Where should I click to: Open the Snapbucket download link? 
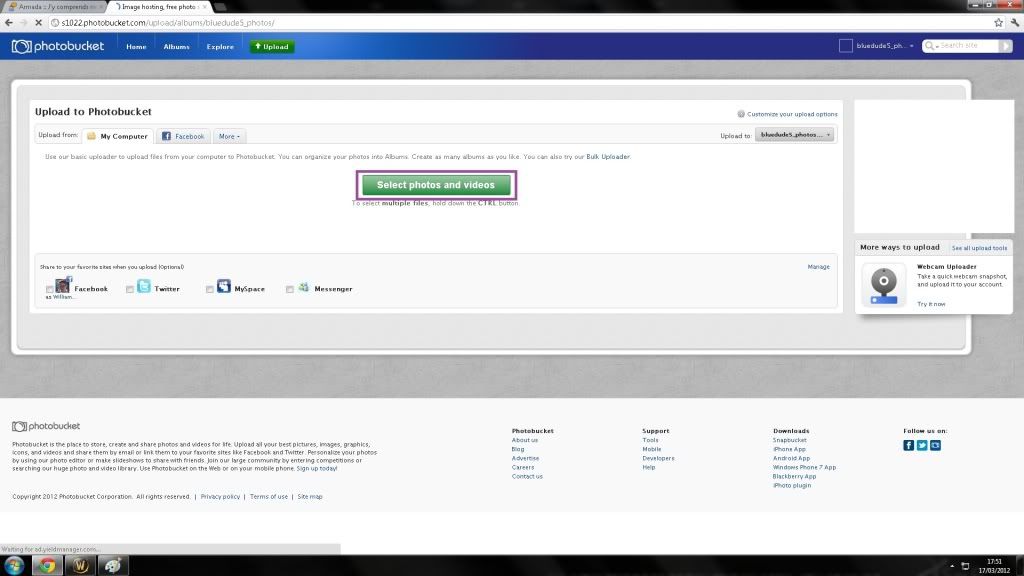pos(790,440)
